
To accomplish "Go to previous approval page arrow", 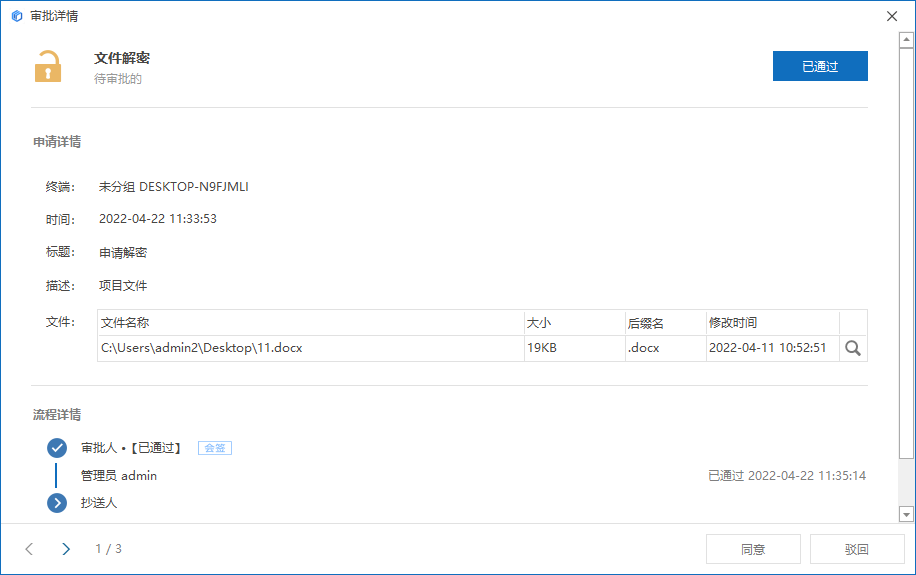I will click(29, 549).
